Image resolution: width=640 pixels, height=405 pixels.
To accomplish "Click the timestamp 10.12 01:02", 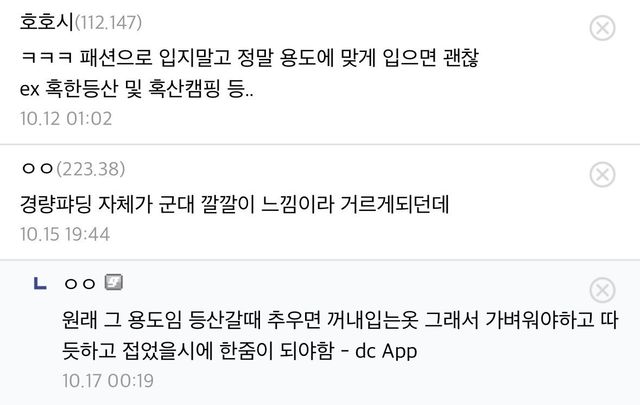I will (x=66, y=119).
